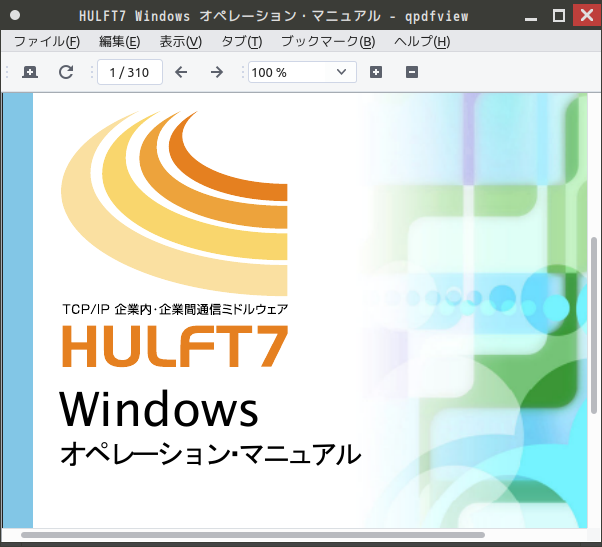Click the HULFT7 logo text on page
This screenshot has height=547, width=602.
(x=175, y=346)
